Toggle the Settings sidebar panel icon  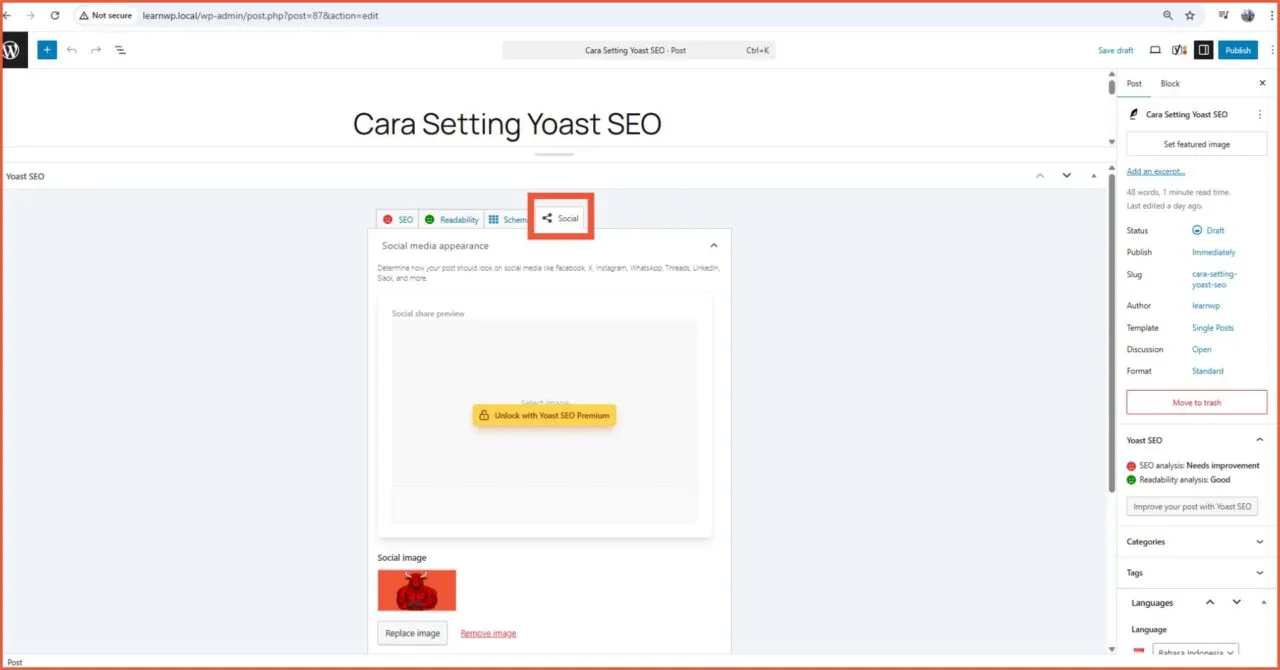[x=1204, y=50]
